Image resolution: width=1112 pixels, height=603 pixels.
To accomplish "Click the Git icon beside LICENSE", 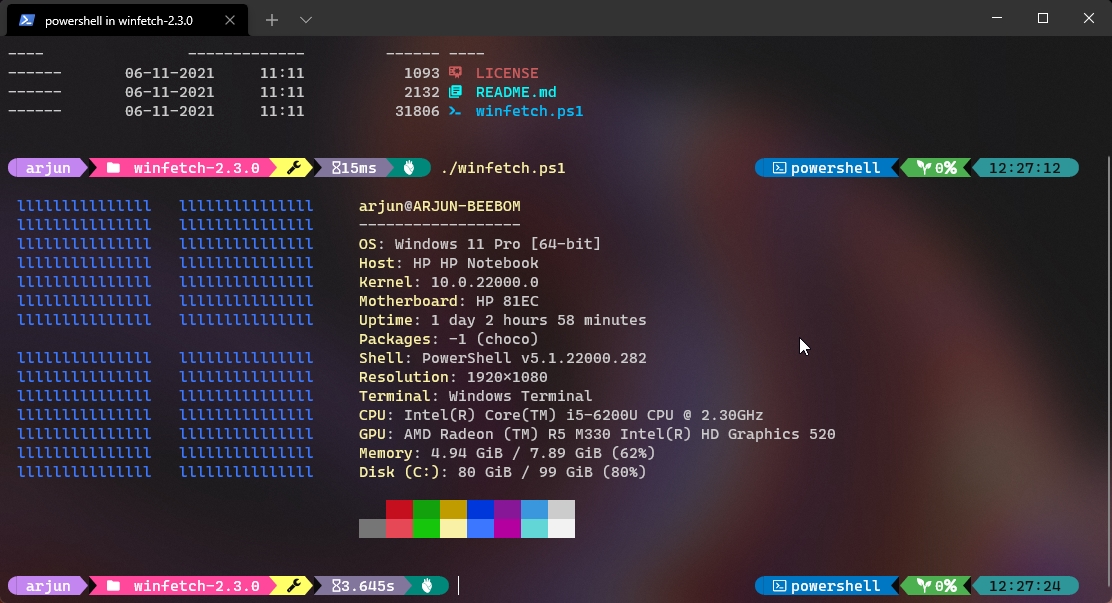I will click(456, 72).
